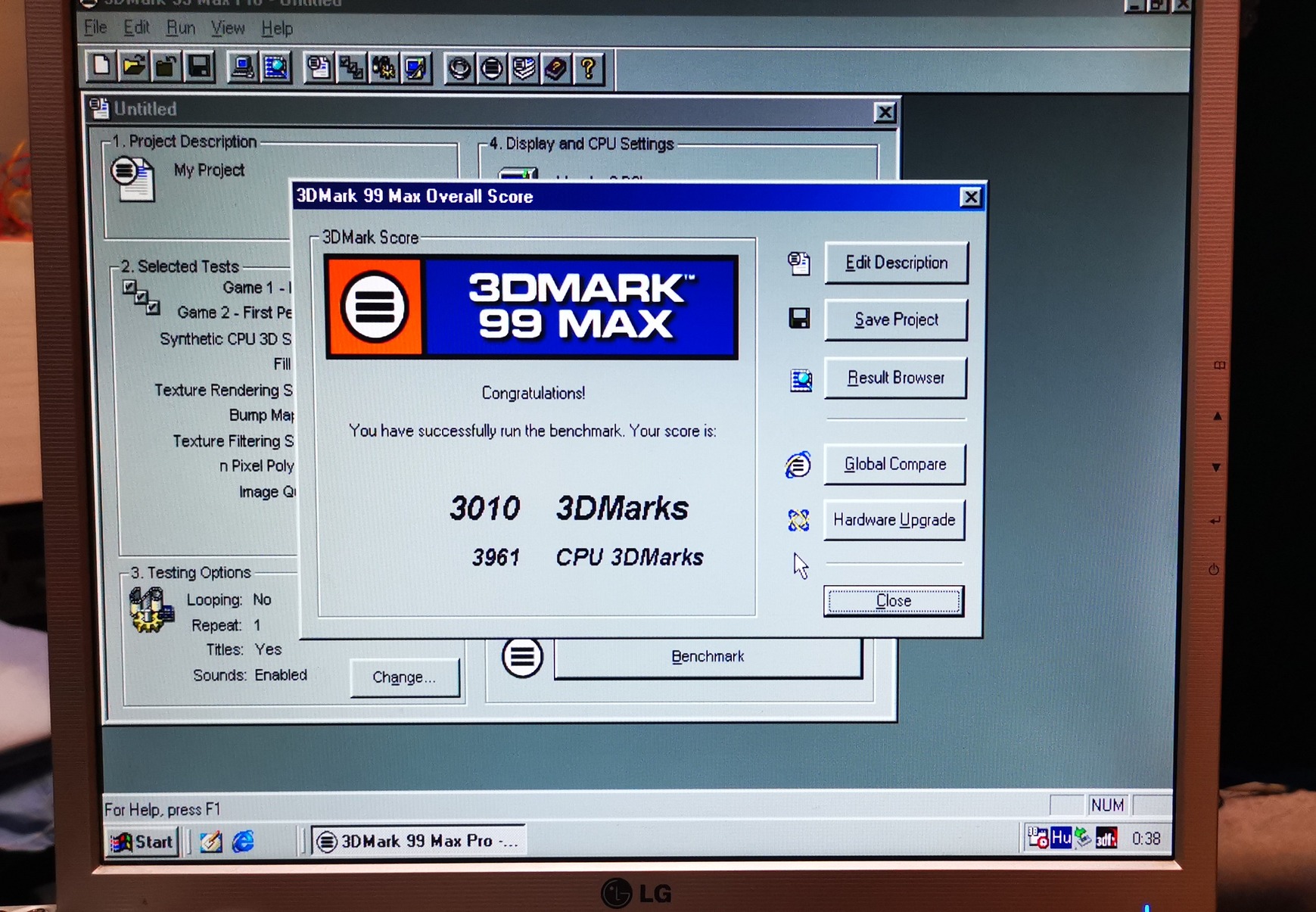This screenshot has width=1316, height=912.
Task: Click the checkboxes icon in Selected Tests
Action: (x=142, y=297)
